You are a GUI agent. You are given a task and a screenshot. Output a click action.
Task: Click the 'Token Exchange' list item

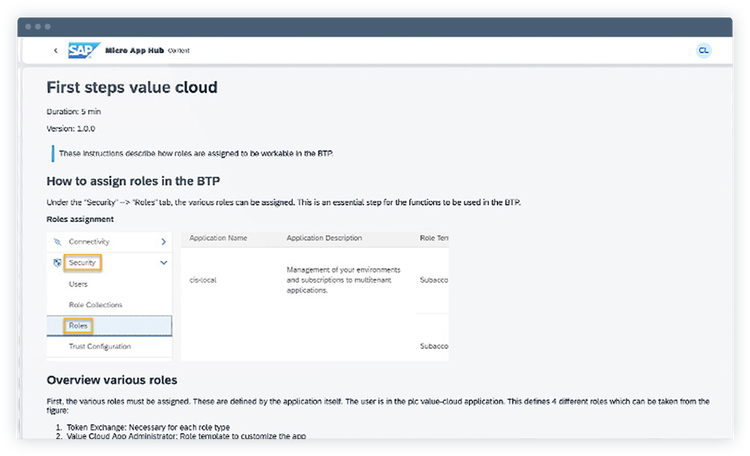point(148,427)
